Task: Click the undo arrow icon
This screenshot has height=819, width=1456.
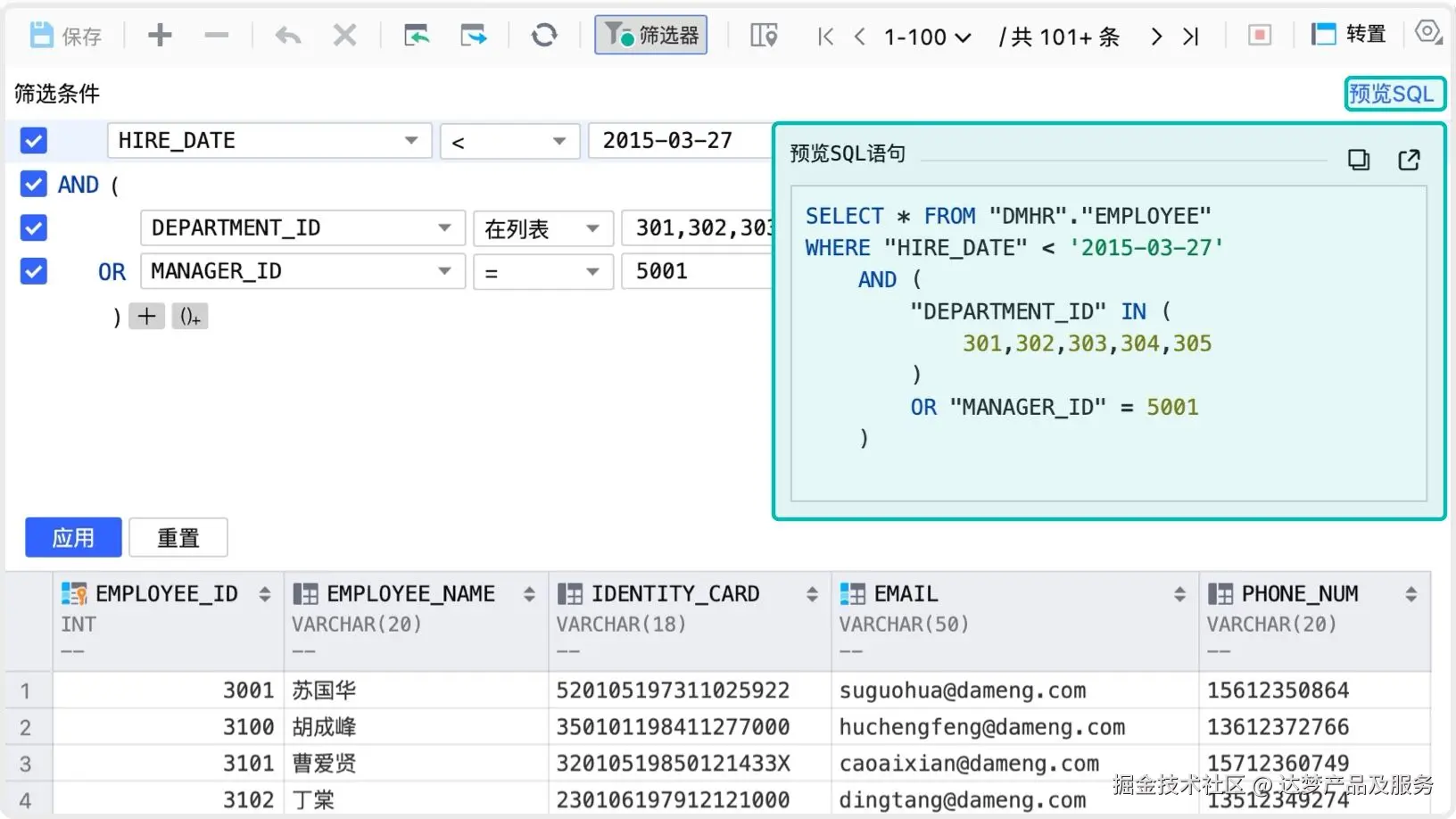Action: (287, 36)
